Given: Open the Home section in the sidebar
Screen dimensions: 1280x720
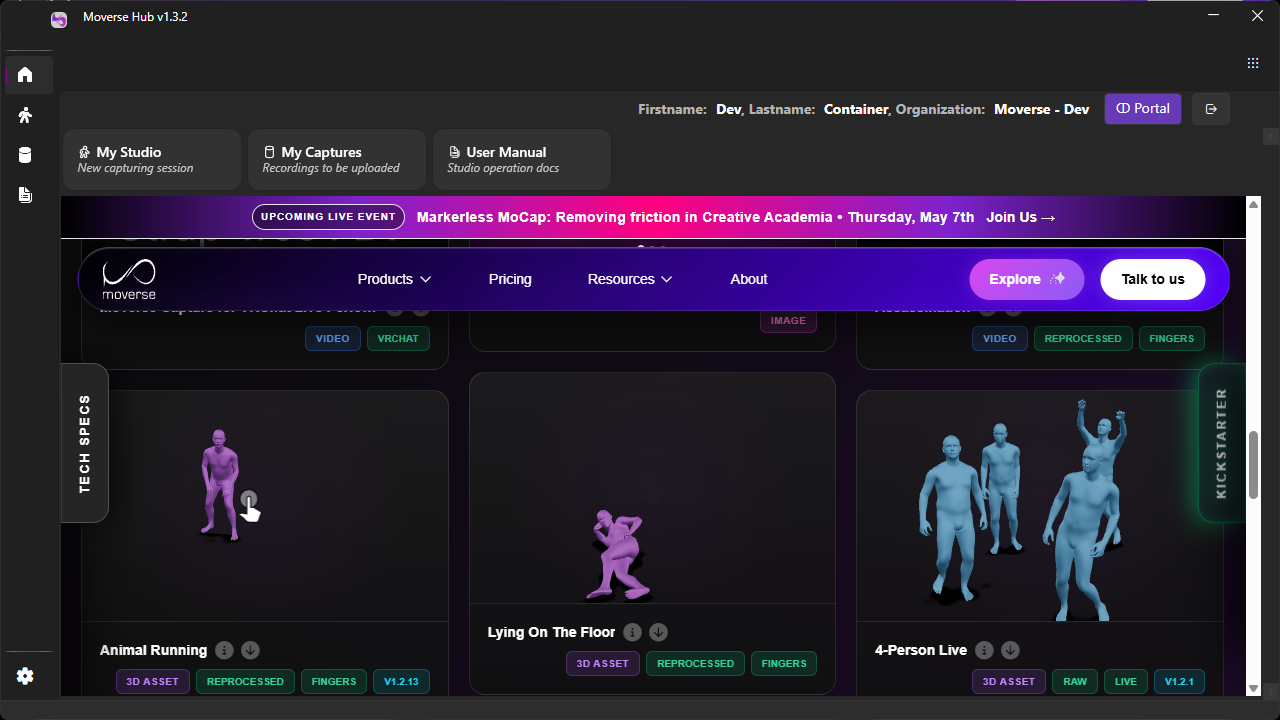Looking at the screenshot, I should (26, 75).
